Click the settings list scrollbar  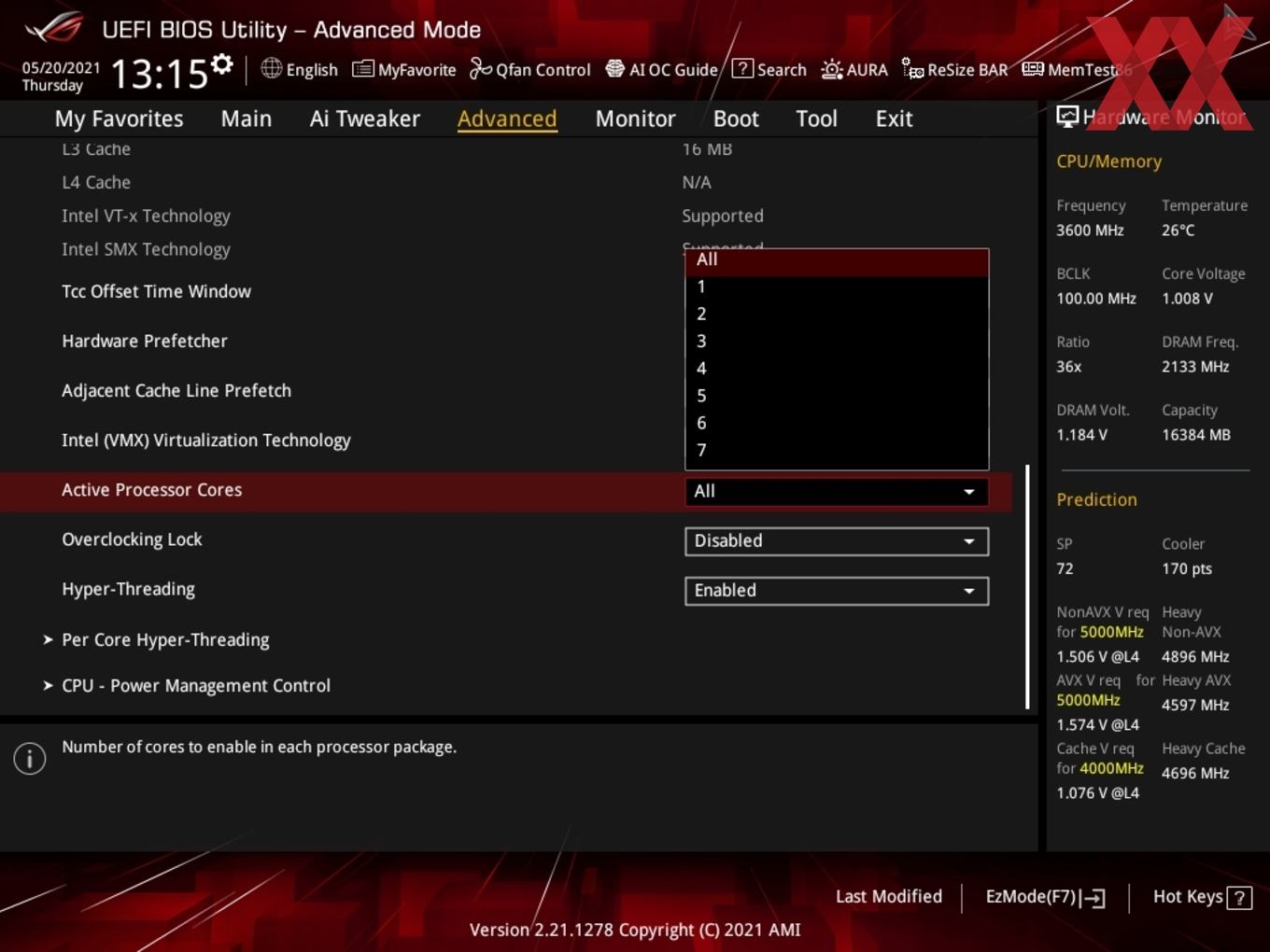click(1027, 586)
